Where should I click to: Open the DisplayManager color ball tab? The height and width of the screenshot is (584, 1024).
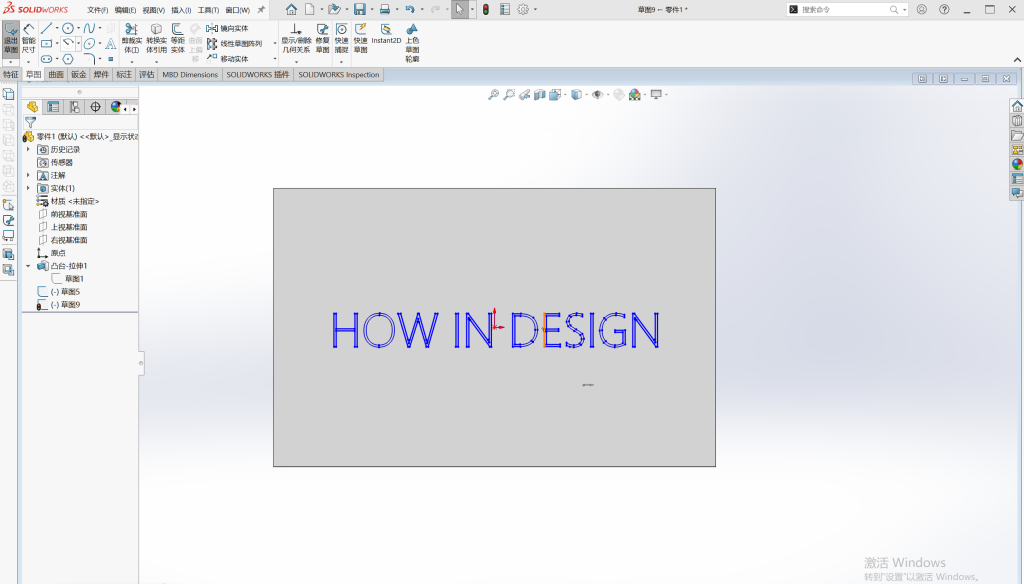116,107
